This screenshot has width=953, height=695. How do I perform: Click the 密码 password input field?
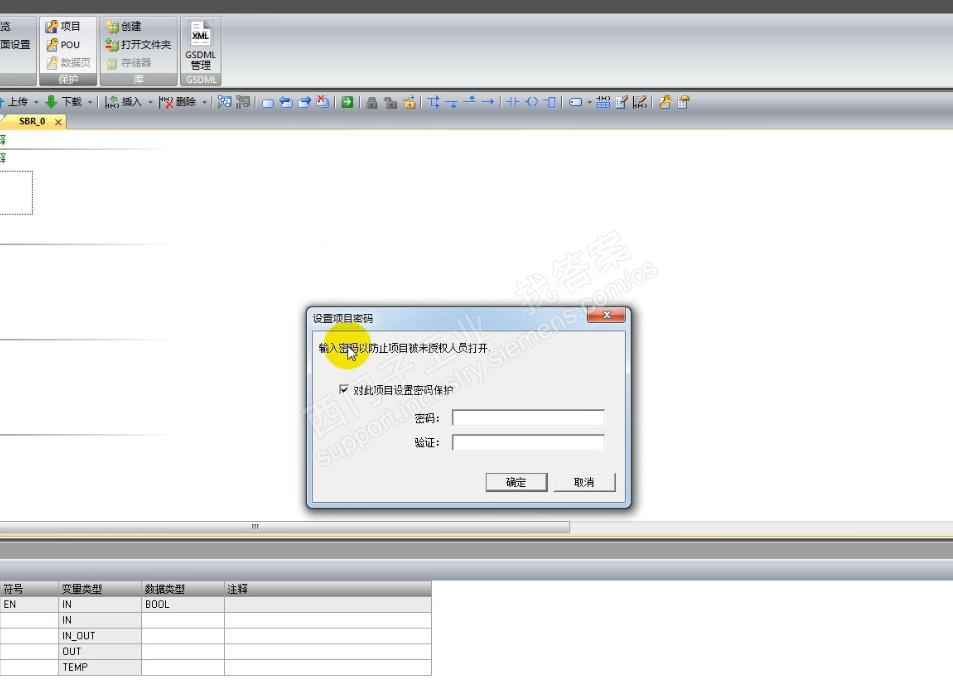[x=528, y=418]
